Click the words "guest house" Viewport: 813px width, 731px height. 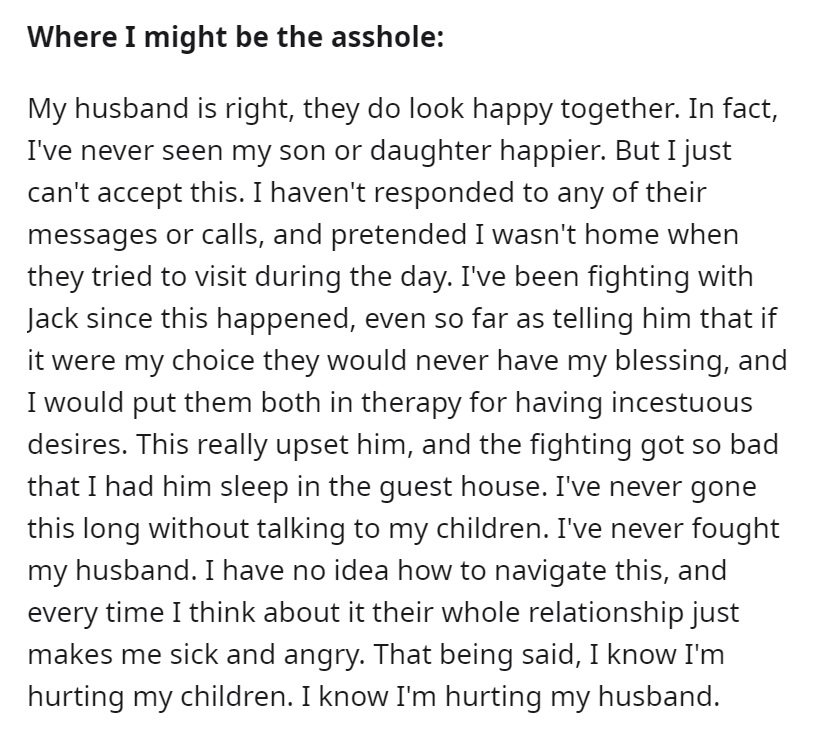pyautogui.click(x=462, y=487)
